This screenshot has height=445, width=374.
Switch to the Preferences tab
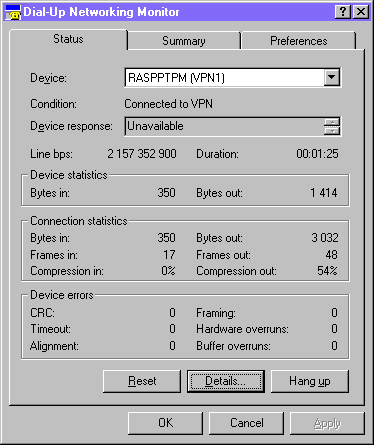[299, 41]
